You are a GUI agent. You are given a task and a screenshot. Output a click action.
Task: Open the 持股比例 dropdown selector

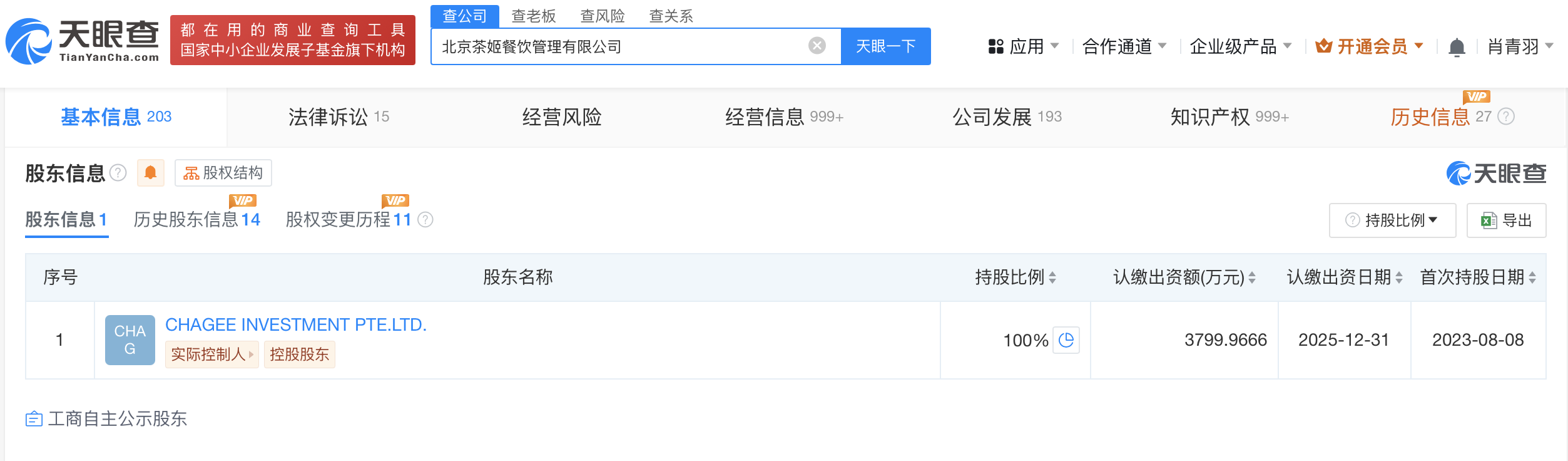(1392, 220)
